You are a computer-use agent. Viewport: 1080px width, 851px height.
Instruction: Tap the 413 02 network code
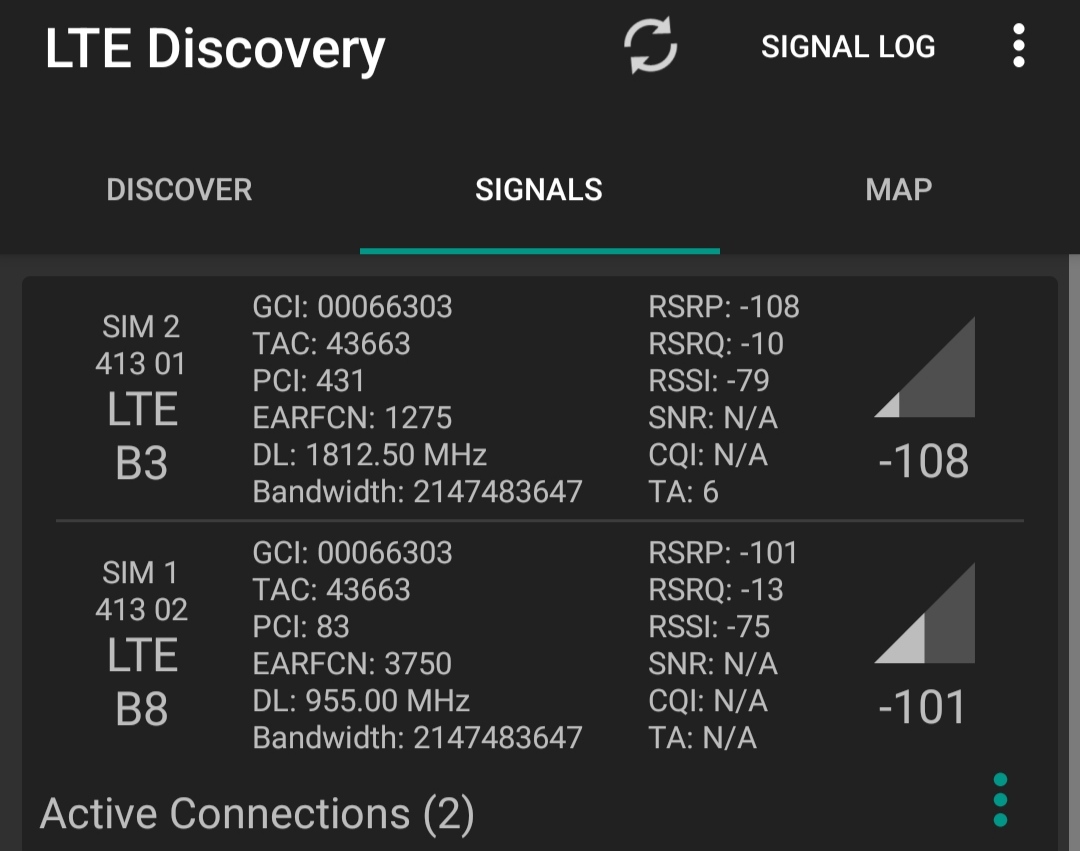[141, 609]
